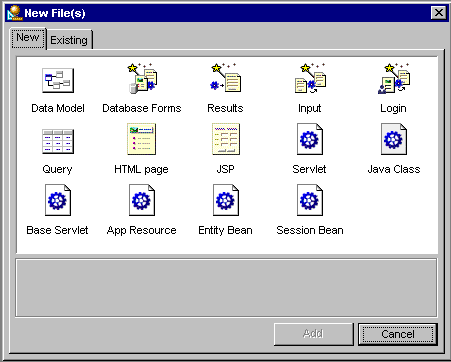Click the "HTML page" label
451x362 pixels.
click(x=141, y=169)
